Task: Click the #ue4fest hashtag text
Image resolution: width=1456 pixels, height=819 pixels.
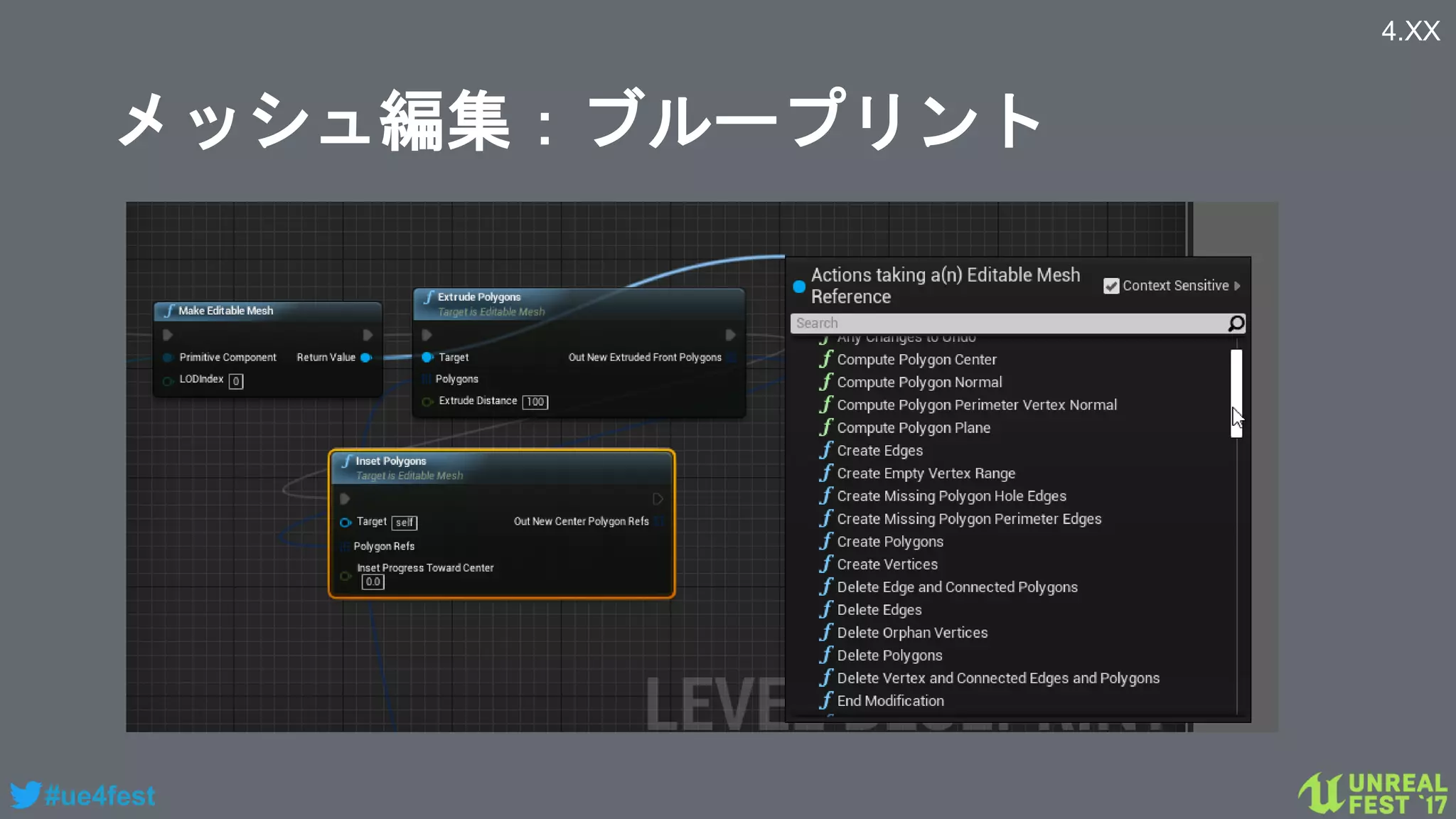Action: 100,796
